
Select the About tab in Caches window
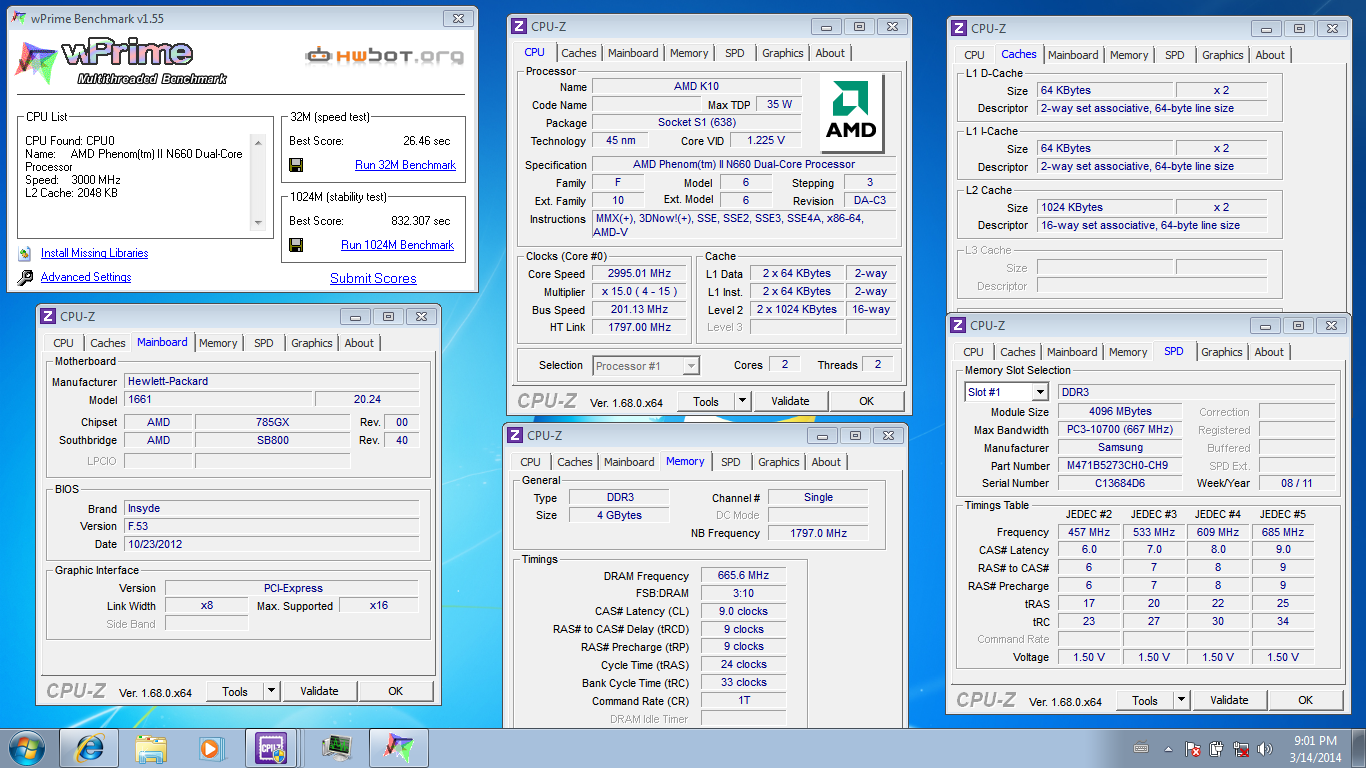coord(1270,55)
